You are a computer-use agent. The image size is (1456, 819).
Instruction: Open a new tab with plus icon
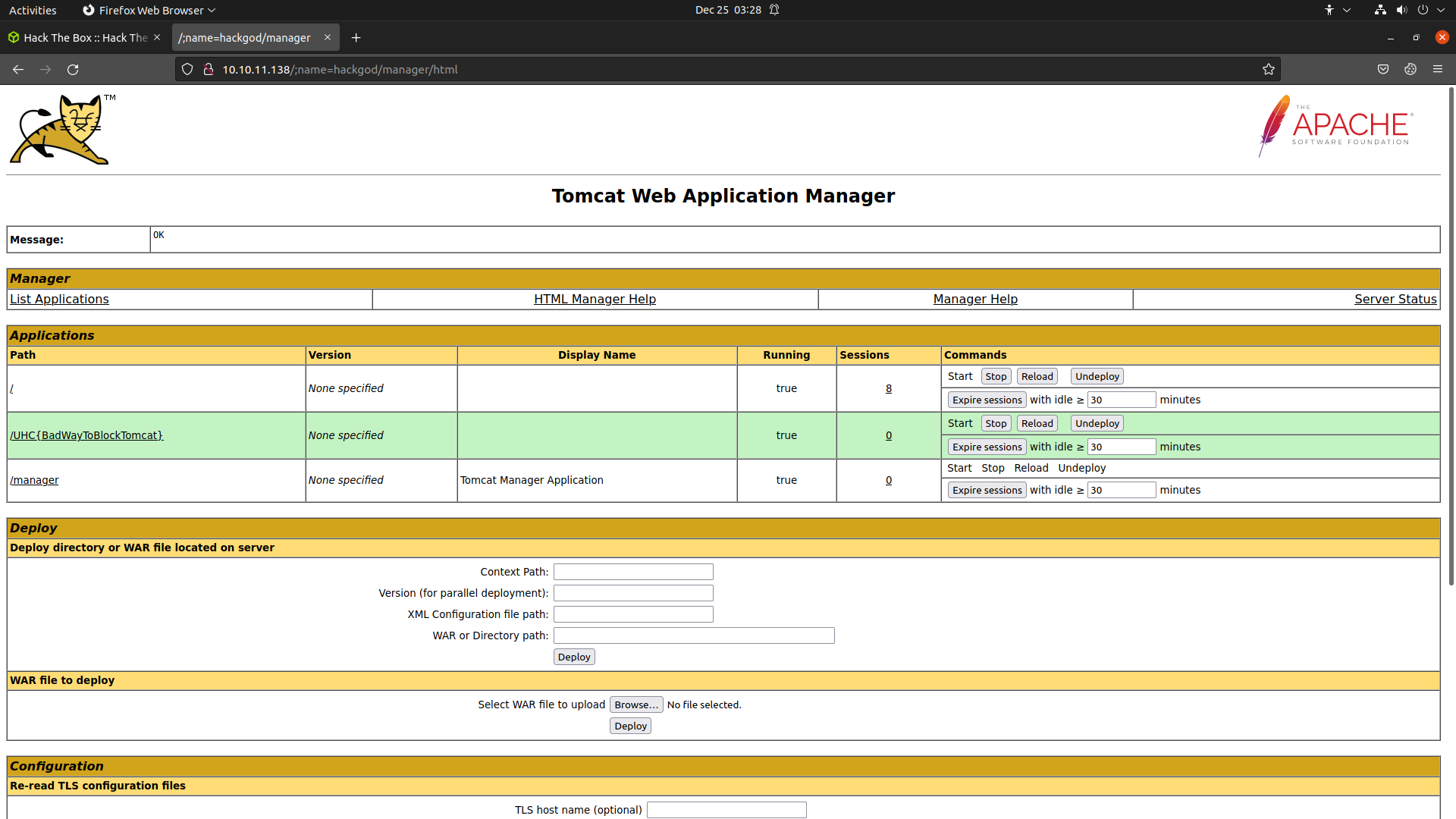point(356,37)
